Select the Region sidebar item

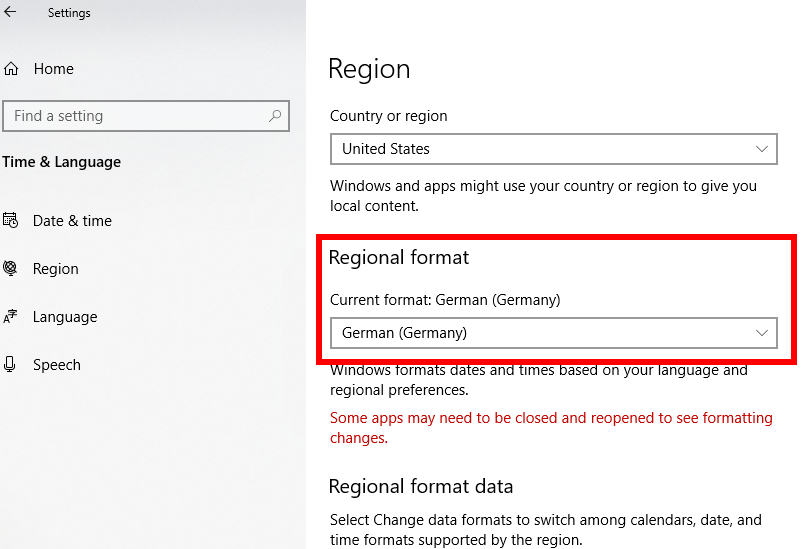56,269
